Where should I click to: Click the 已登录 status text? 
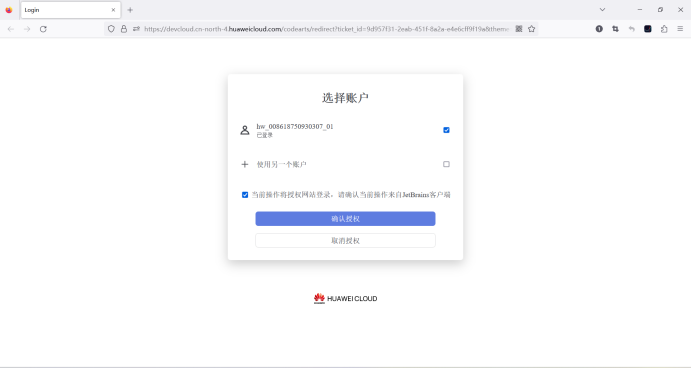[x=265, y=135]
